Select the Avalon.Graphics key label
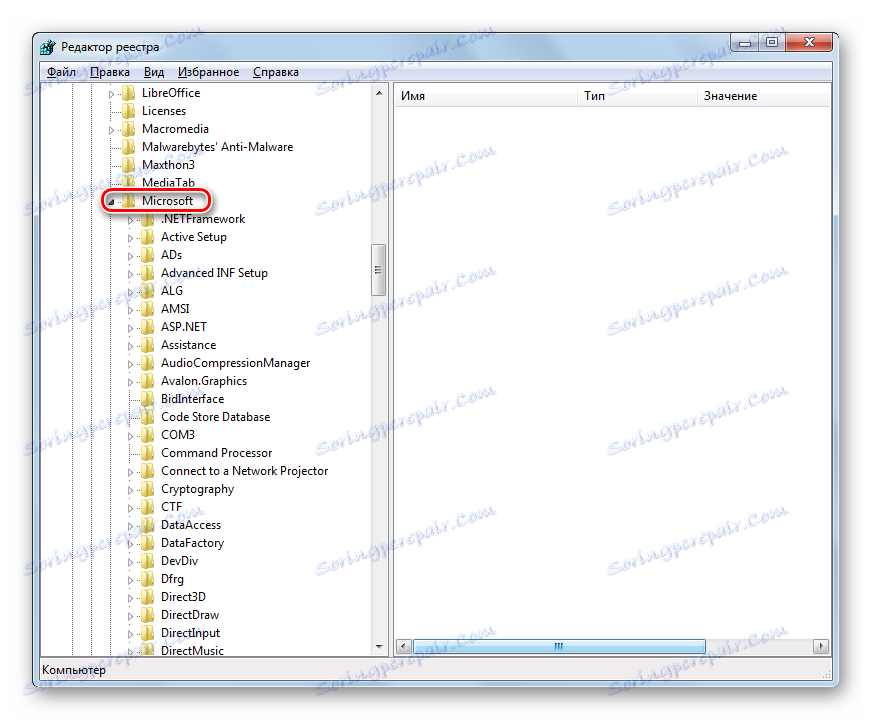The width and height of the screenshot is (872, 720). (x=204, y=381)
